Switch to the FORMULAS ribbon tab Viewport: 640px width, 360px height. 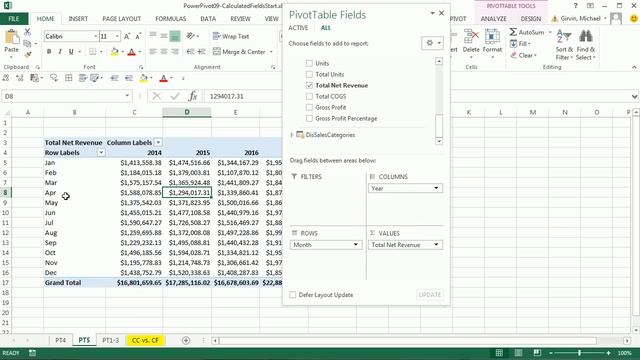click(171, 19)
